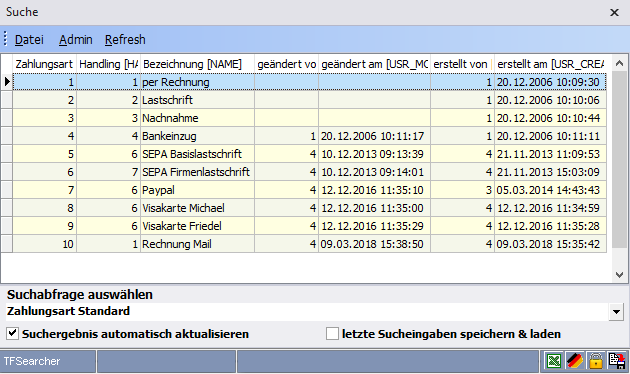Screen dimensions: 630x374
Task: Open the Datei menu
Action: 29,40
